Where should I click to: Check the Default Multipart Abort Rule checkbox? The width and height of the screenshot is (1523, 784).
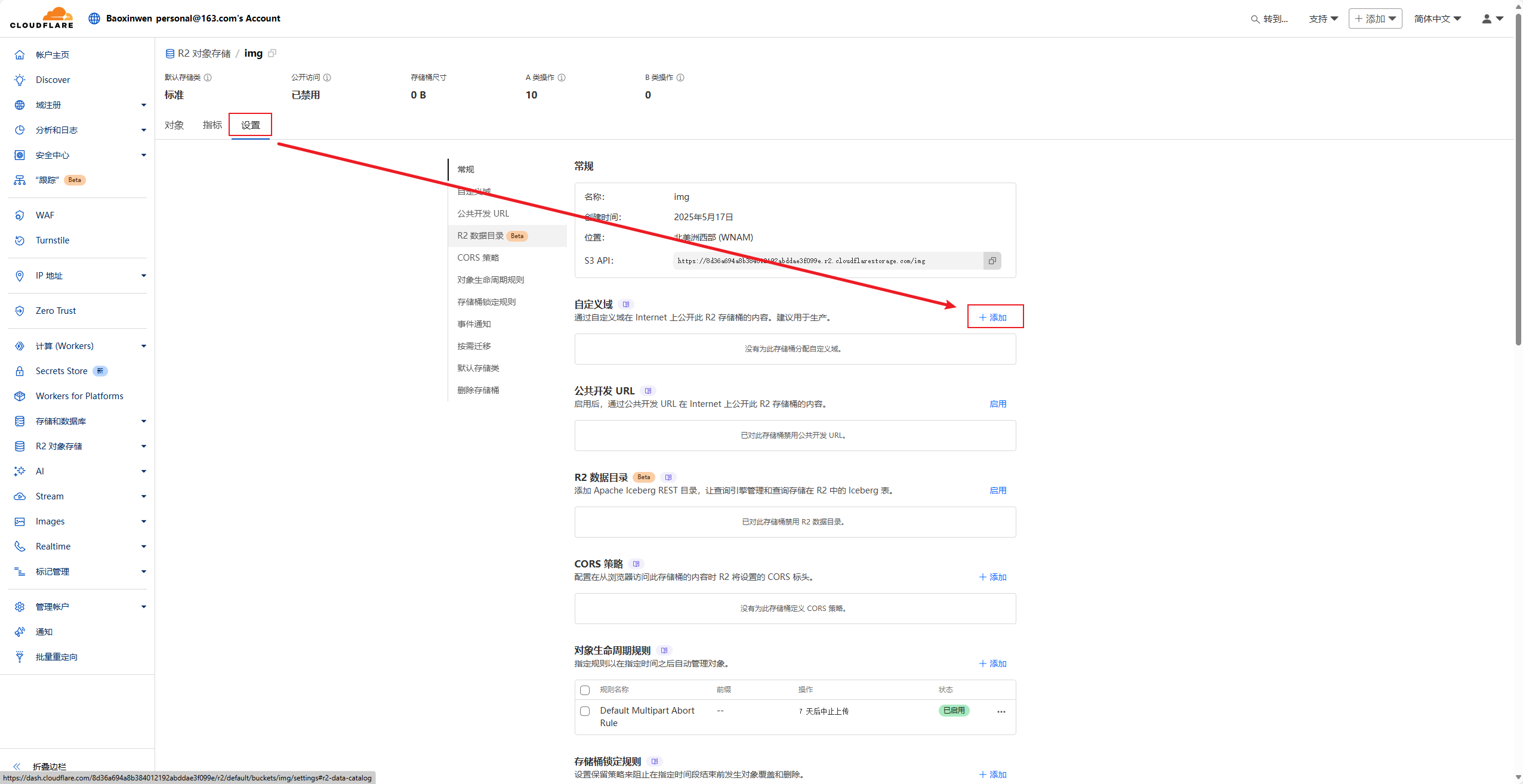(585, 711)
